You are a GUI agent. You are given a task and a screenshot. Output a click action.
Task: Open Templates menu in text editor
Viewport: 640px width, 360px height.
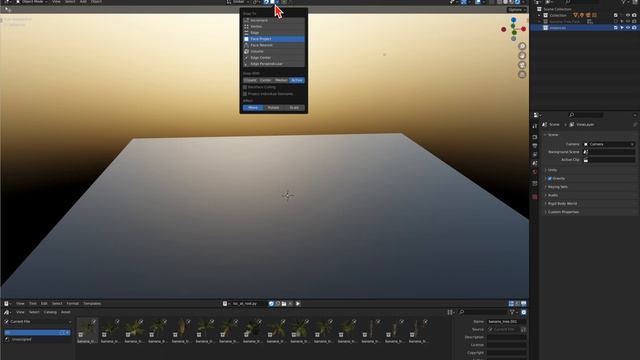click(x=92, y=304)
